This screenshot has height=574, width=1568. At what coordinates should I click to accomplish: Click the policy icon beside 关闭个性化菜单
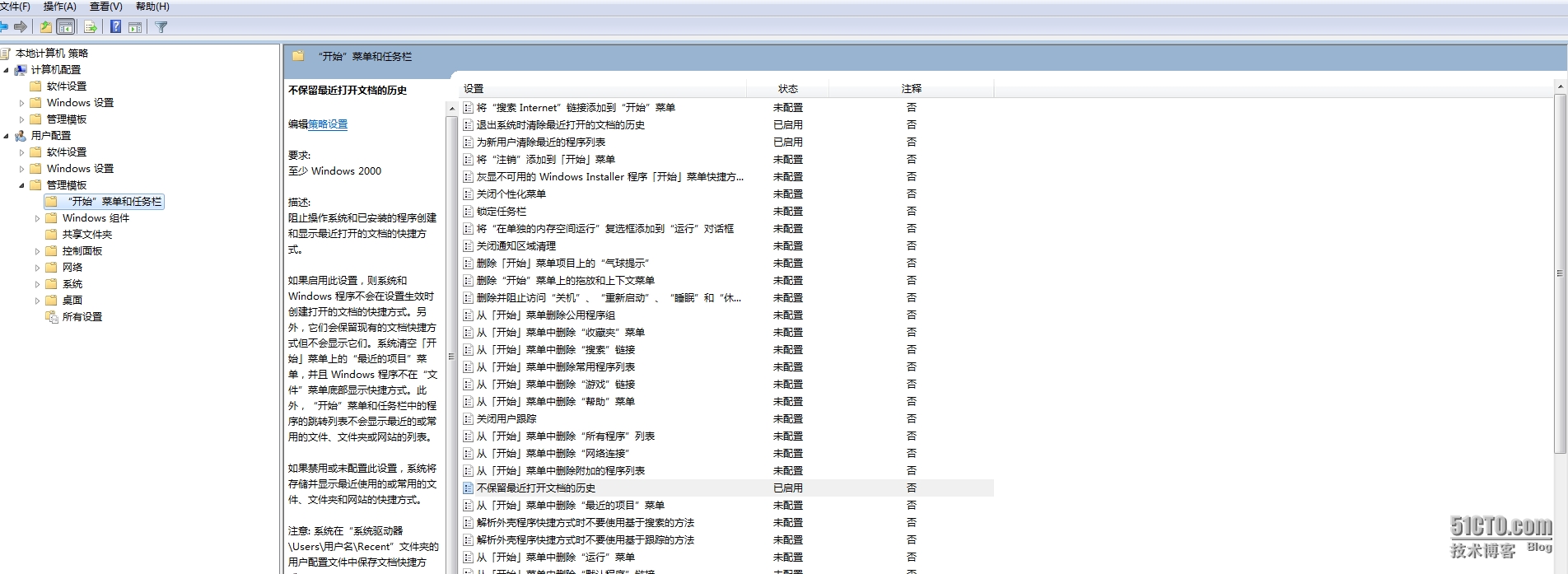[x=468, y=194]
